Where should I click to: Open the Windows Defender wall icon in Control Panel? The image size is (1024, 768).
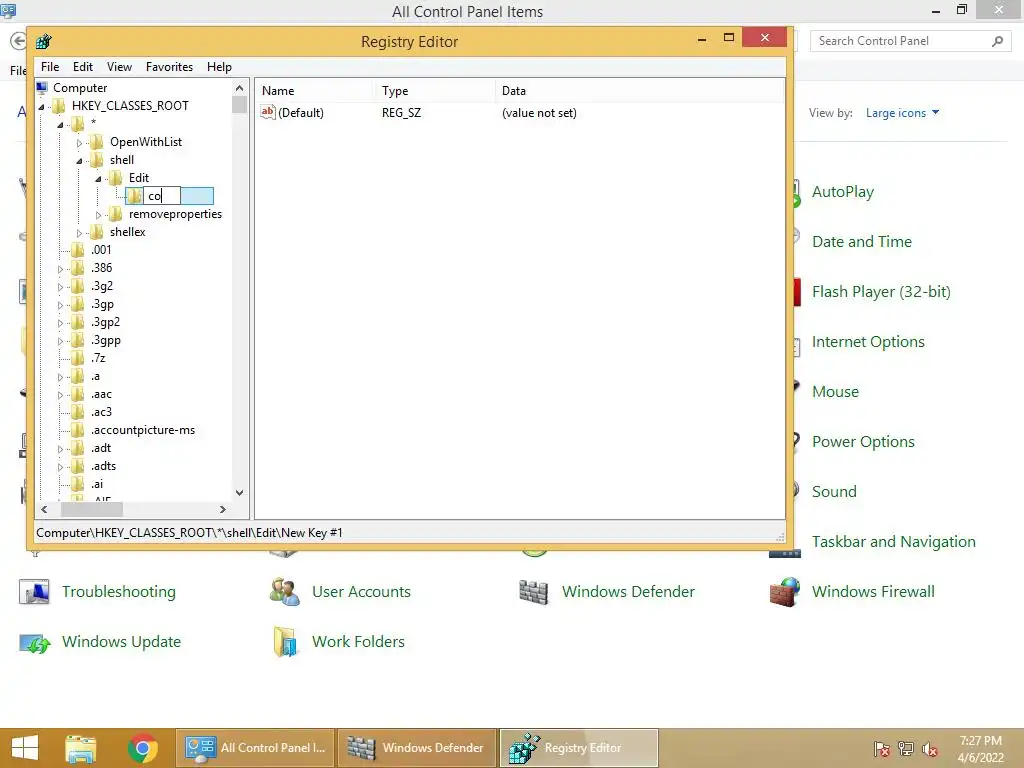(534, 592)
